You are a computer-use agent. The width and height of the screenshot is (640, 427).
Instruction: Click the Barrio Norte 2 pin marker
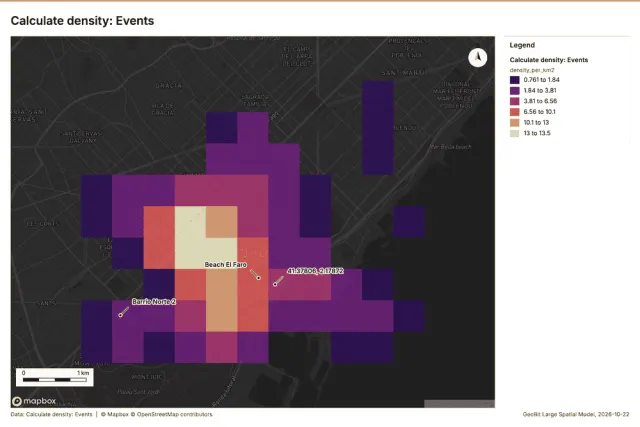(x=120, y=315)
